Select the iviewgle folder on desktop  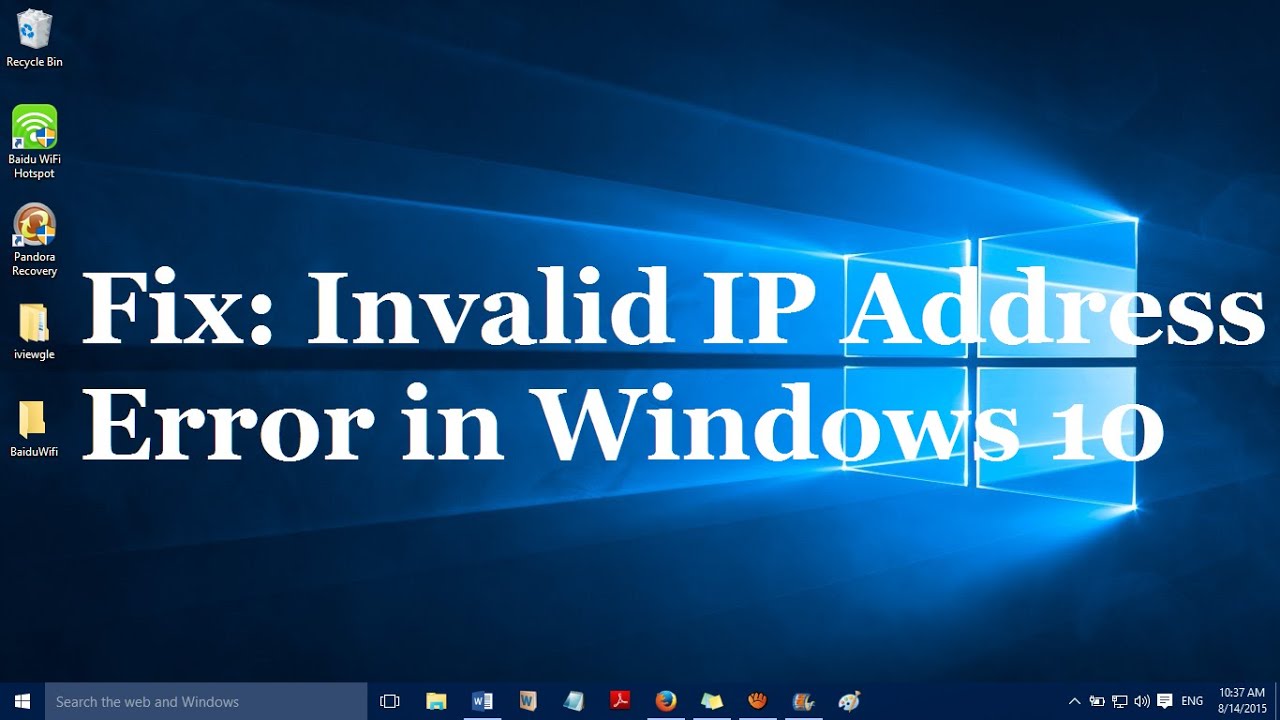(34, 332)
